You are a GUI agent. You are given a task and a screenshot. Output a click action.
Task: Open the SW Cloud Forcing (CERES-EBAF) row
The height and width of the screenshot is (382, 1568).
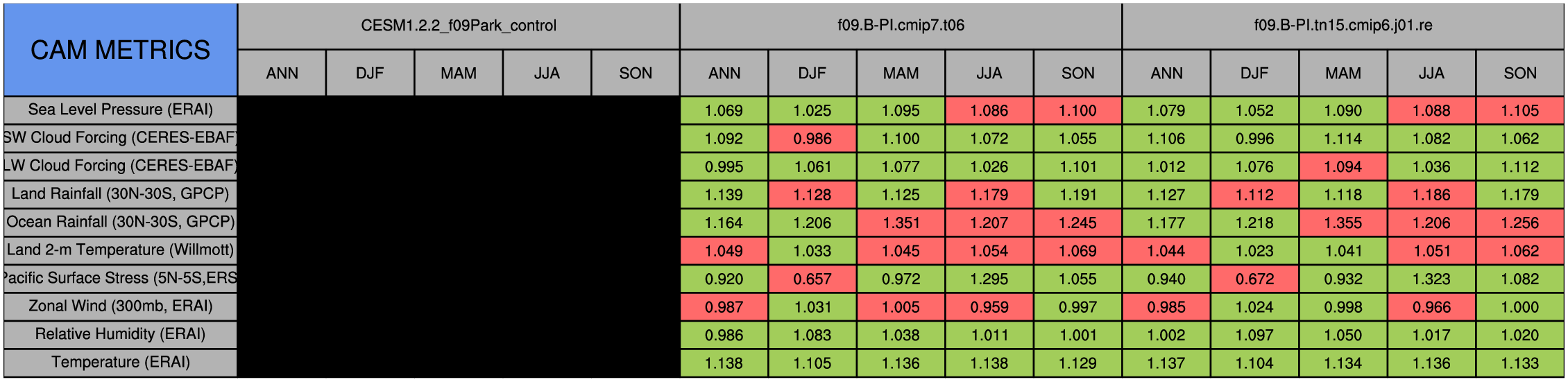tap(120, 138)
